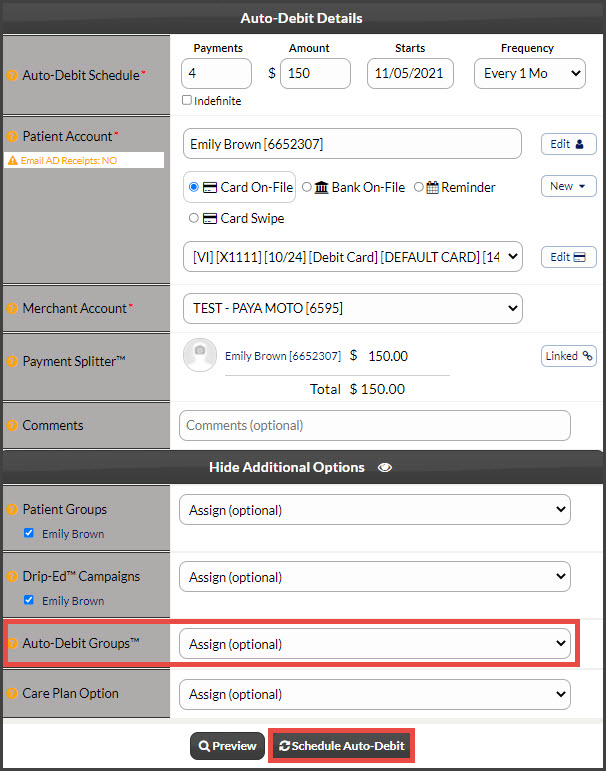606x771 pixels.
Task: Click Edit button for the patient account
Action: (569, 145)
